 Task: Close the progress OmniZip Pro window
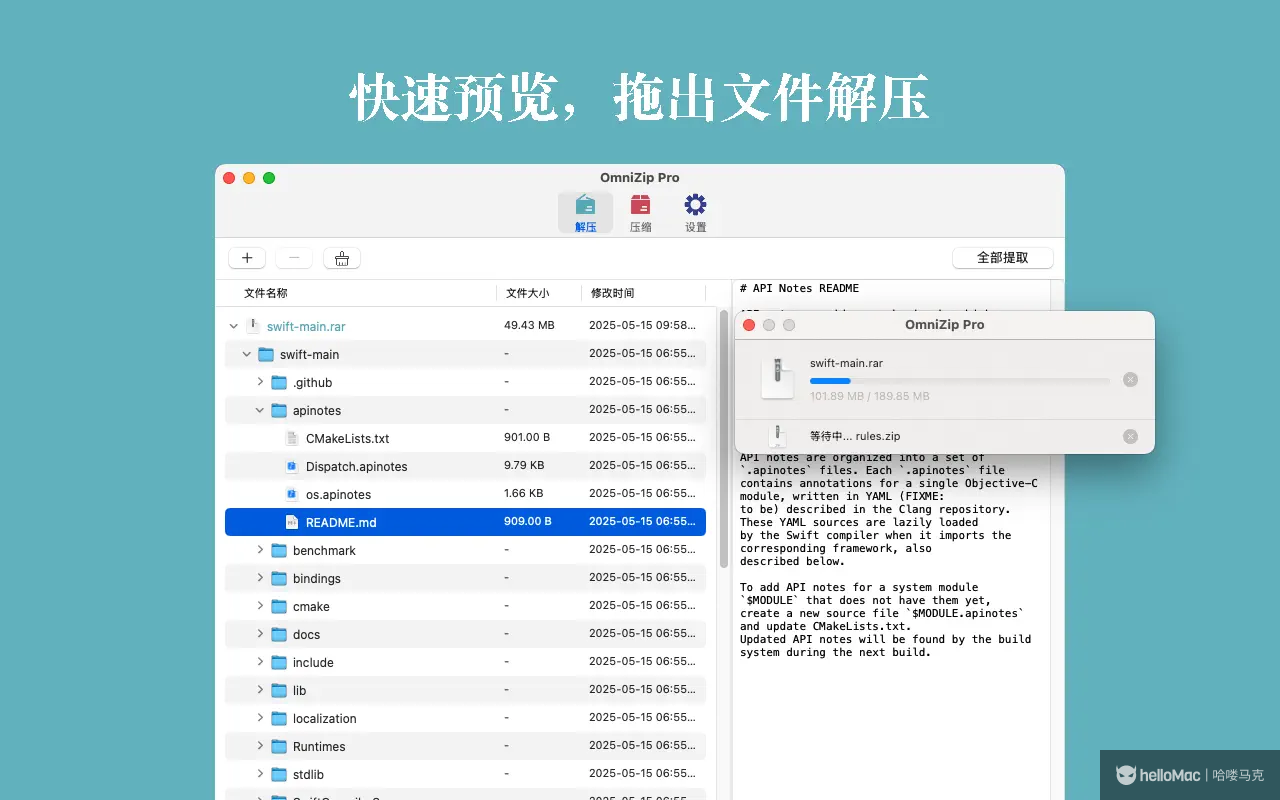749,325
